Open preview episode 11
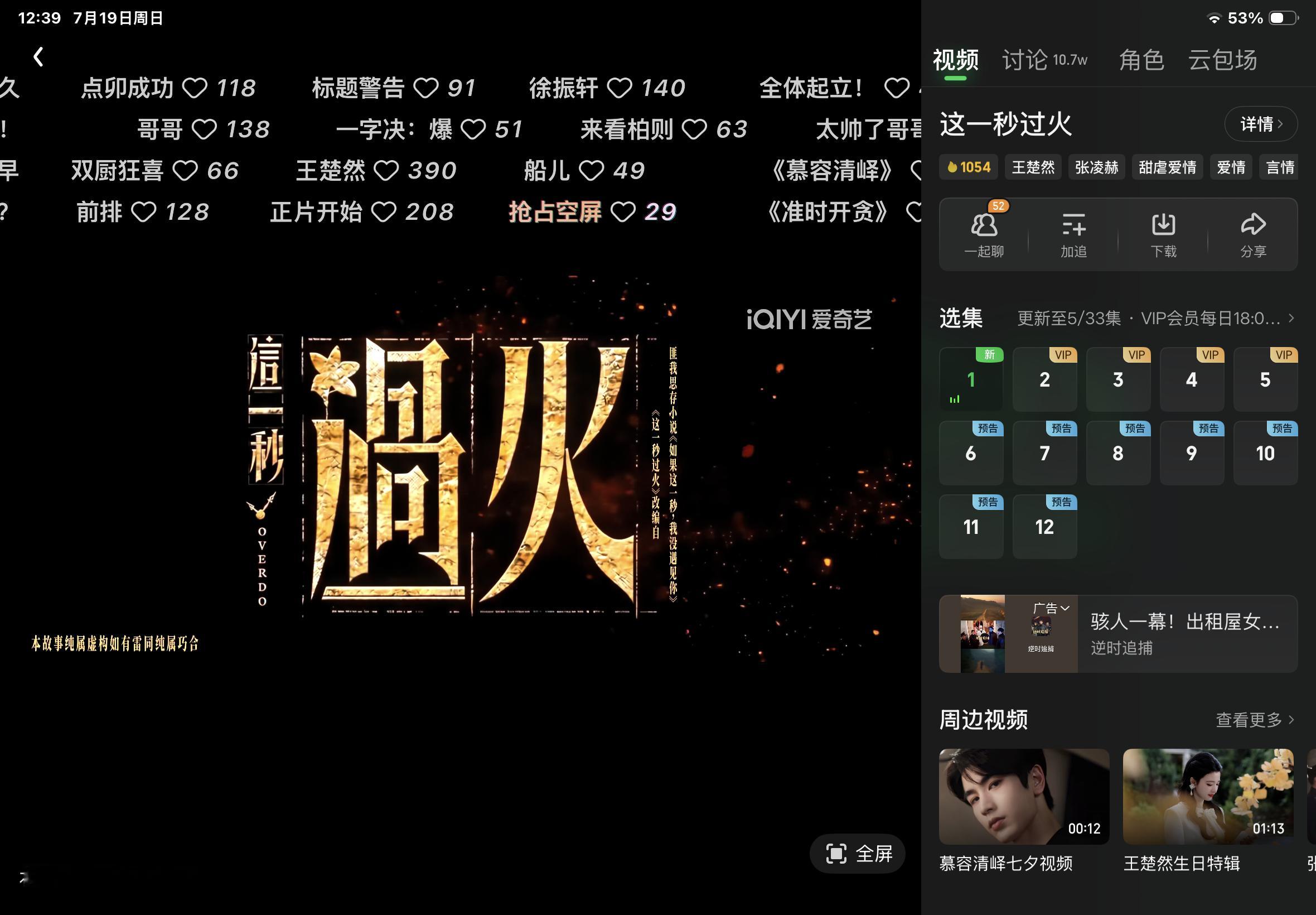Screen dimensions: 1316x915 [971, 526]
